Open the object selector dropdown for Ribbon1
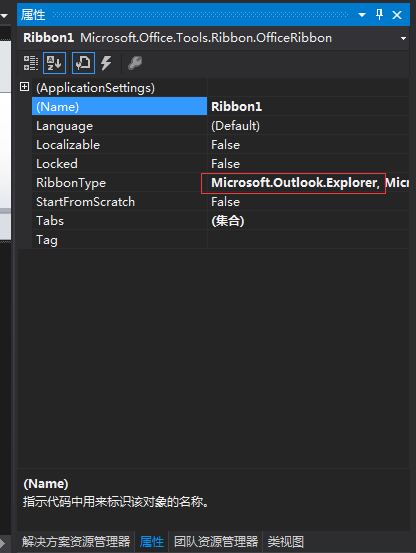416x553 pixels. click(x=404, y=38)
